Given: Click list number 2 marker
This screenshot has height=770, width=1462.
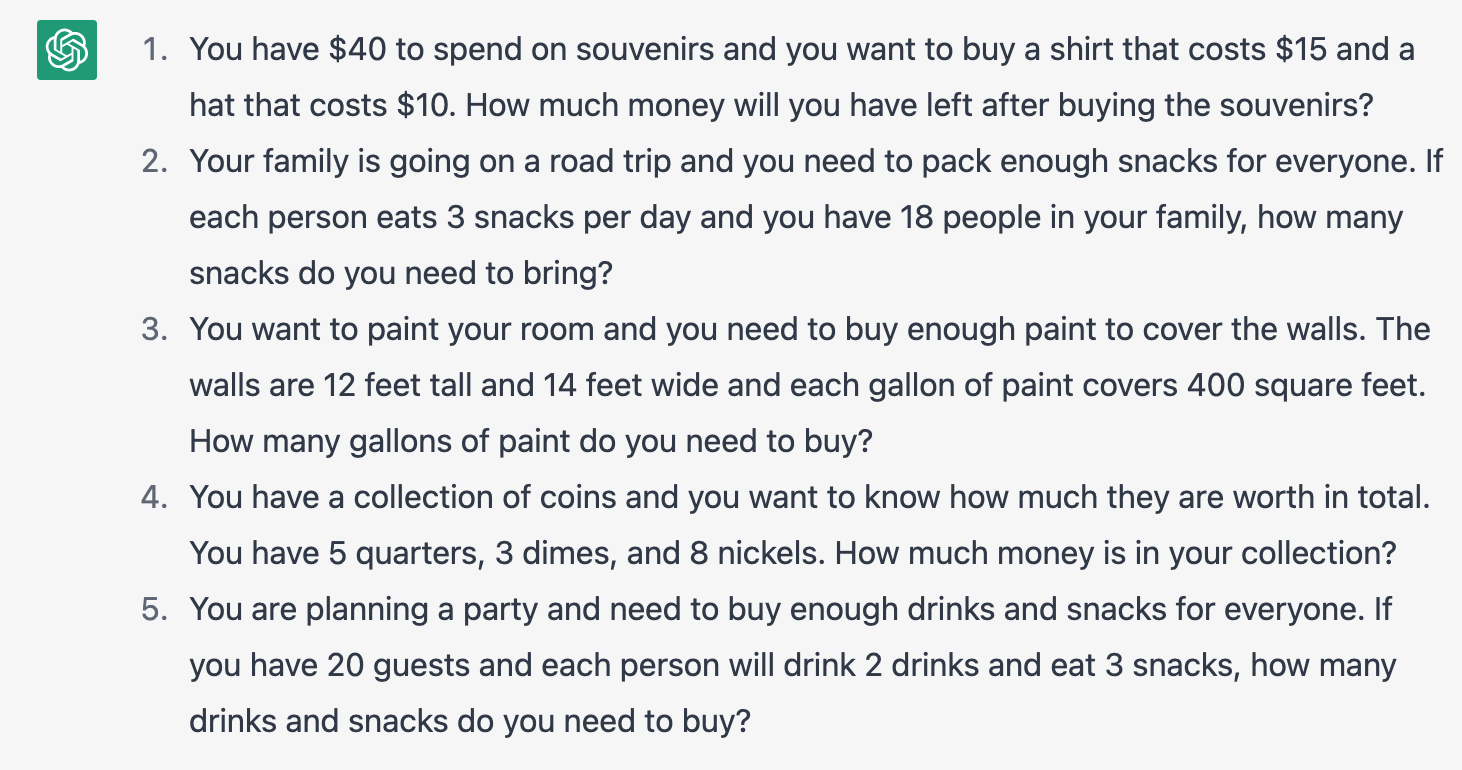Looking at the screenshot, I should pos(154,161).
